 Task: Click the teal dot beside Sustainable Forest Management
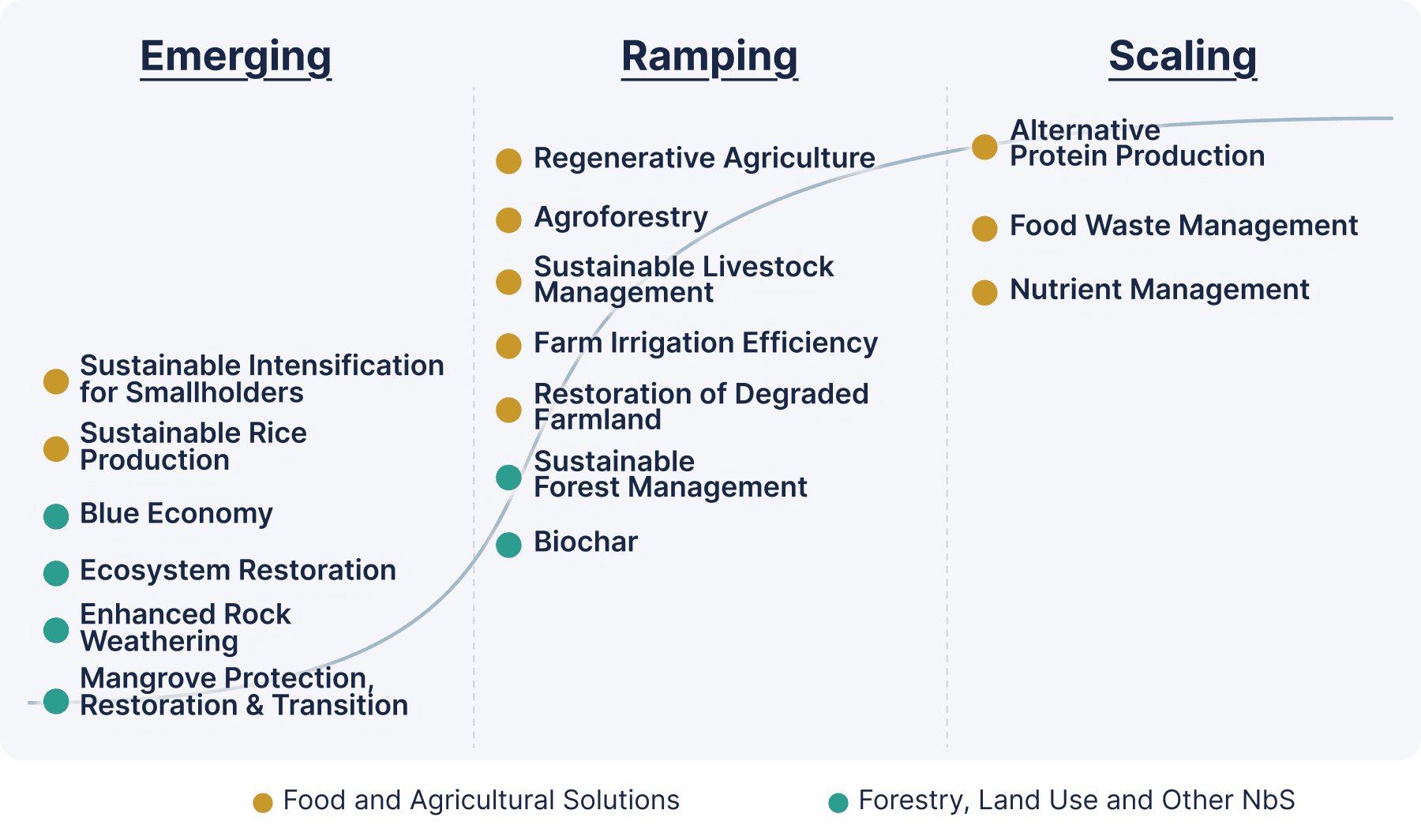508,477
